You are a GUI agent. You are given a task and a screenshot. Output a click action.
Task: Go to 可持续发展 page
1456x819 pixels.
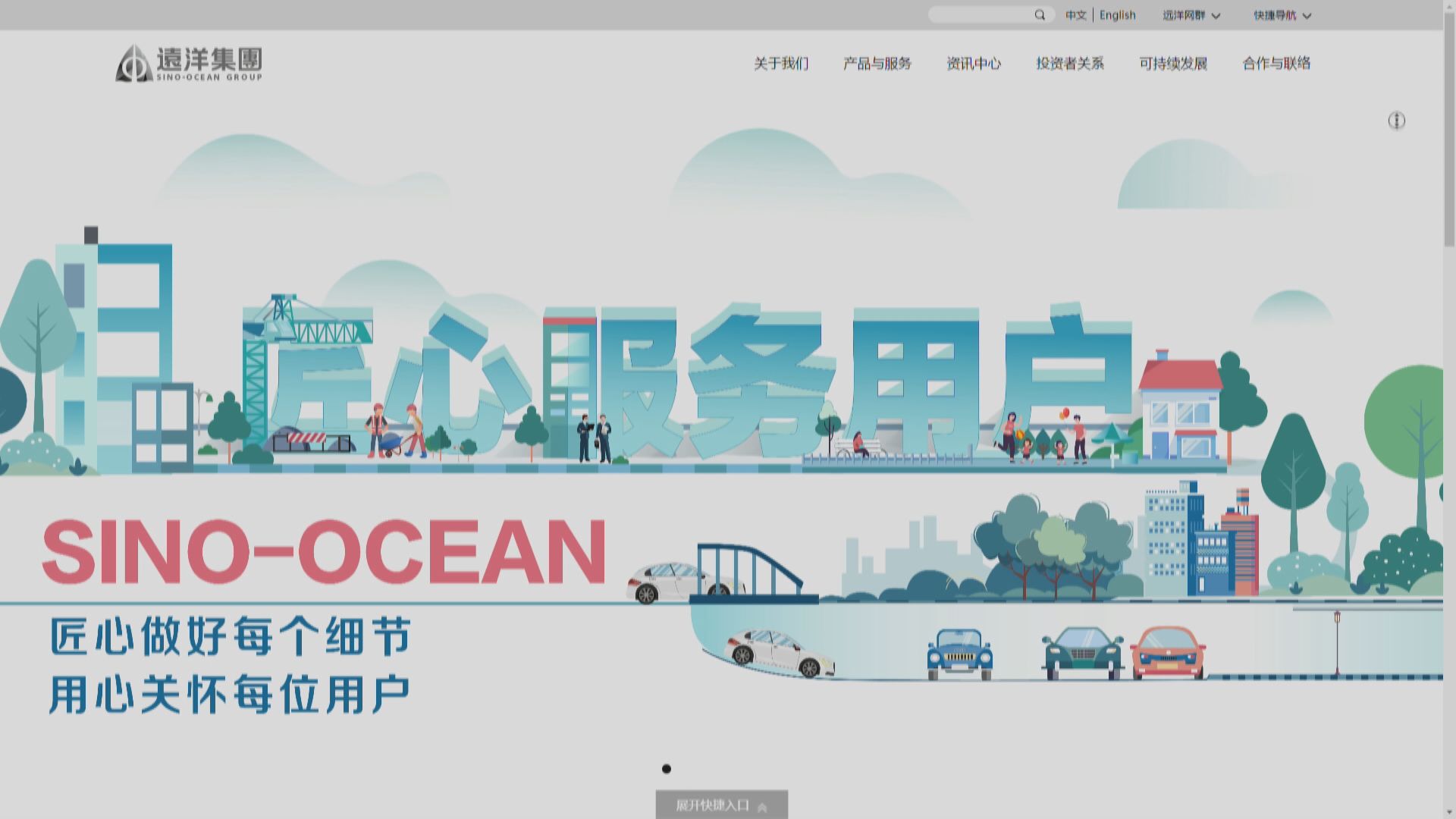tap(1172, 64)
